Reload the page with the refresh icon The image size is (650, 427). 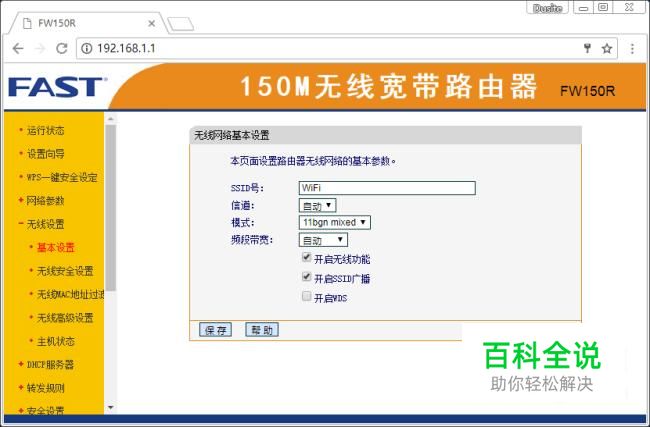click(x=62, y=49)
